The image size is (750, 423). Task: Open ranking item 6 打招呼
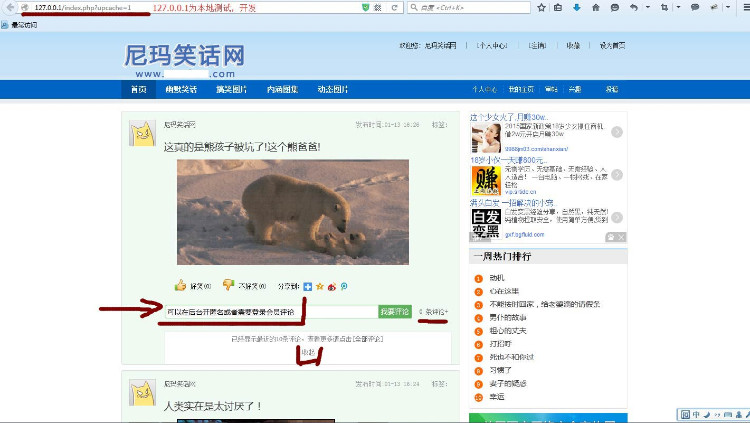[x=500, y=344]
